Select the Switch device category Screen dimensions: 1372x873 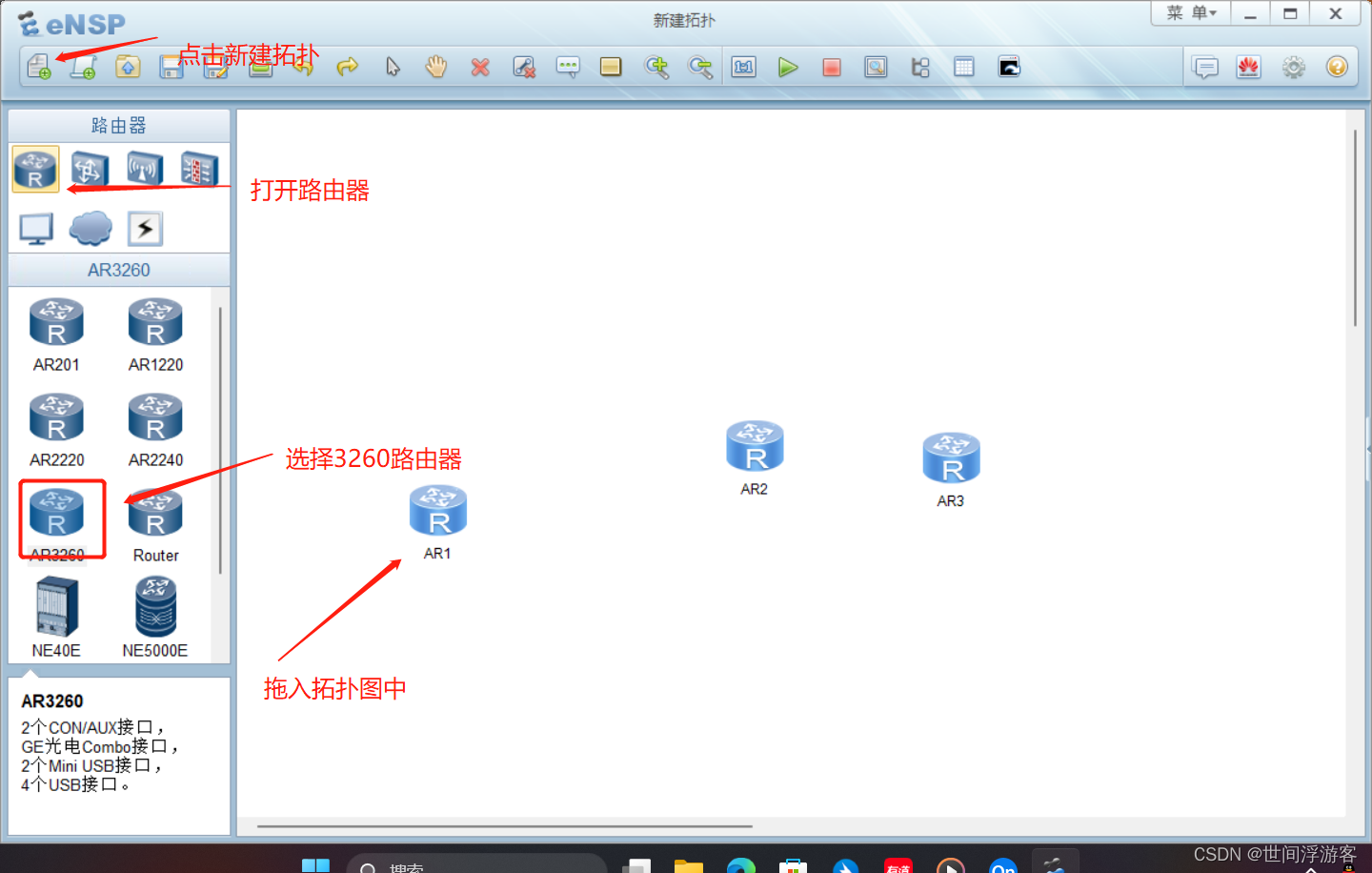coord(89,170)
